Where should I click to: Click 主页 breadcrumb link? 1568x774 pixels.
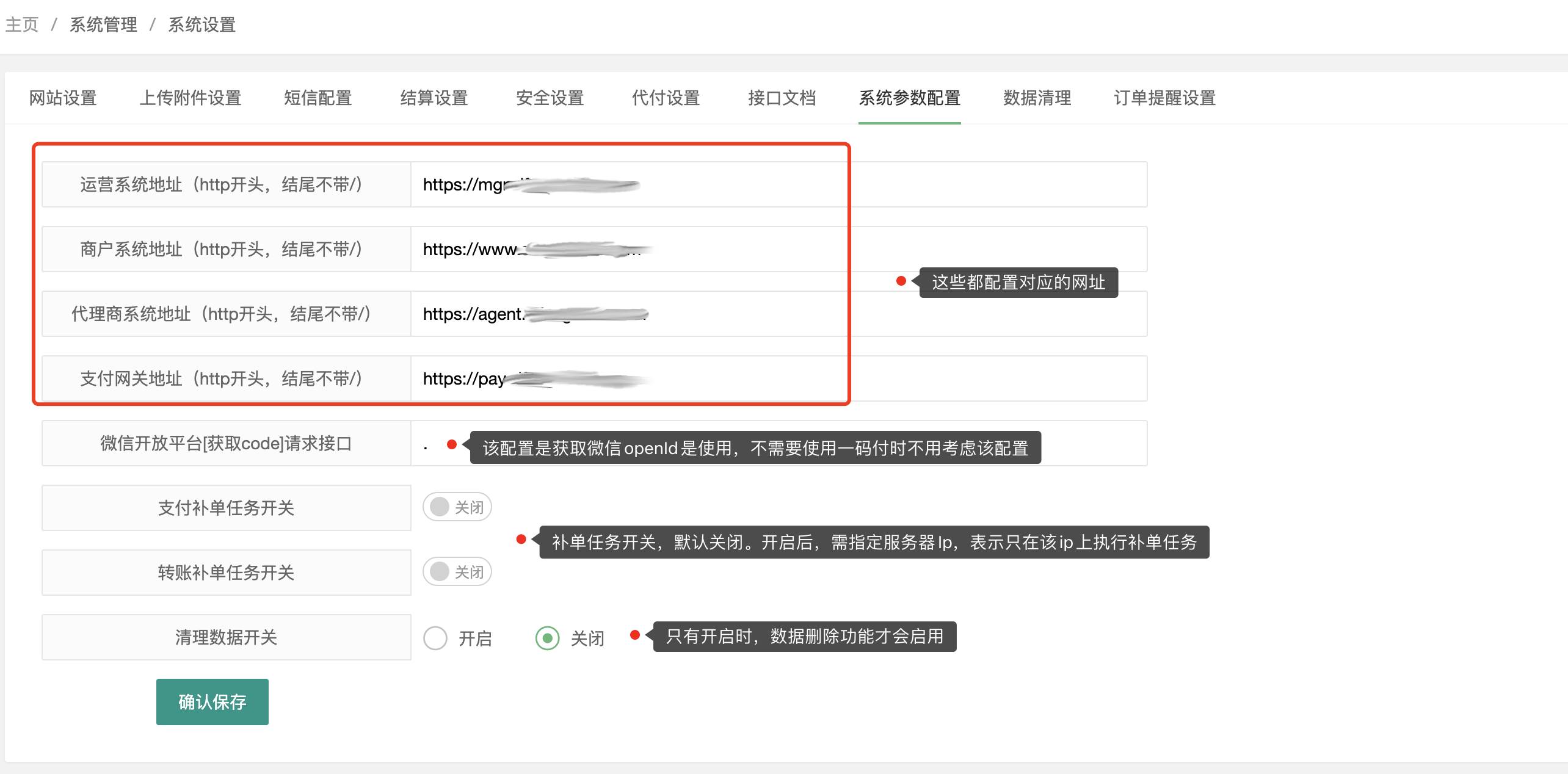click(x=22, y=24)
